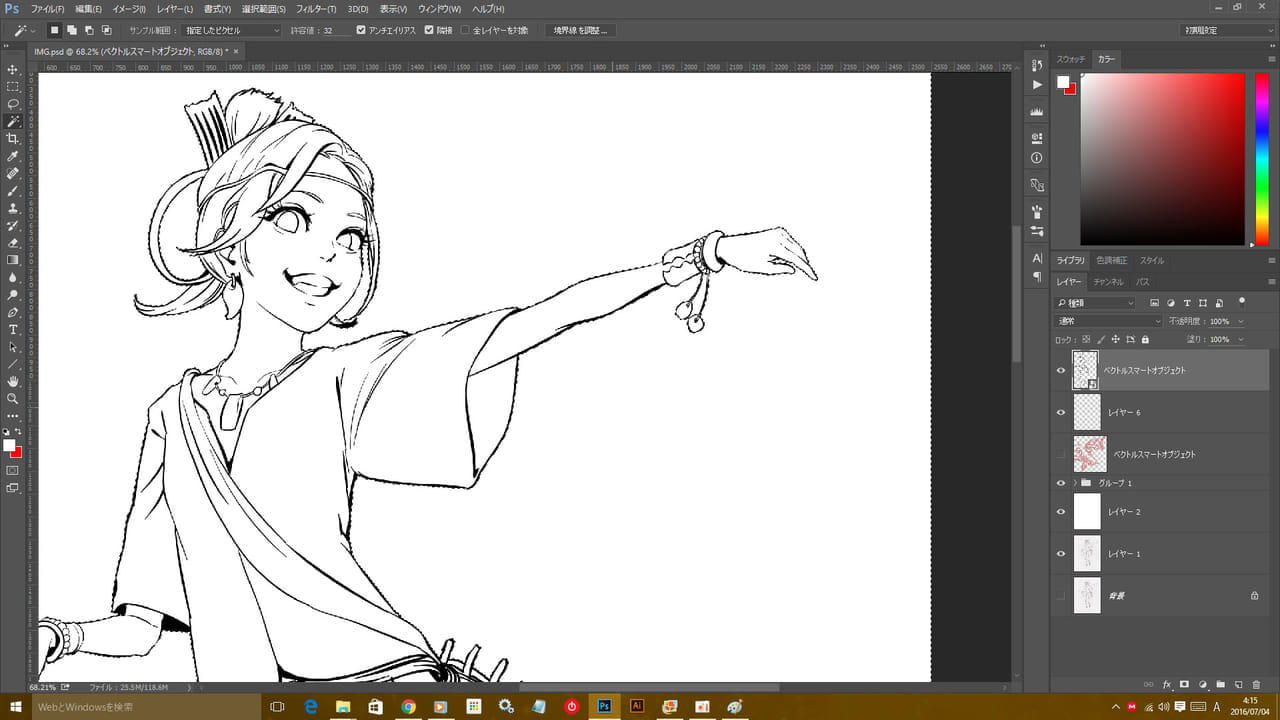Hide the レイヤー 6 layer
Viewport: 1280px width, 720px height.
point(1061,412)
